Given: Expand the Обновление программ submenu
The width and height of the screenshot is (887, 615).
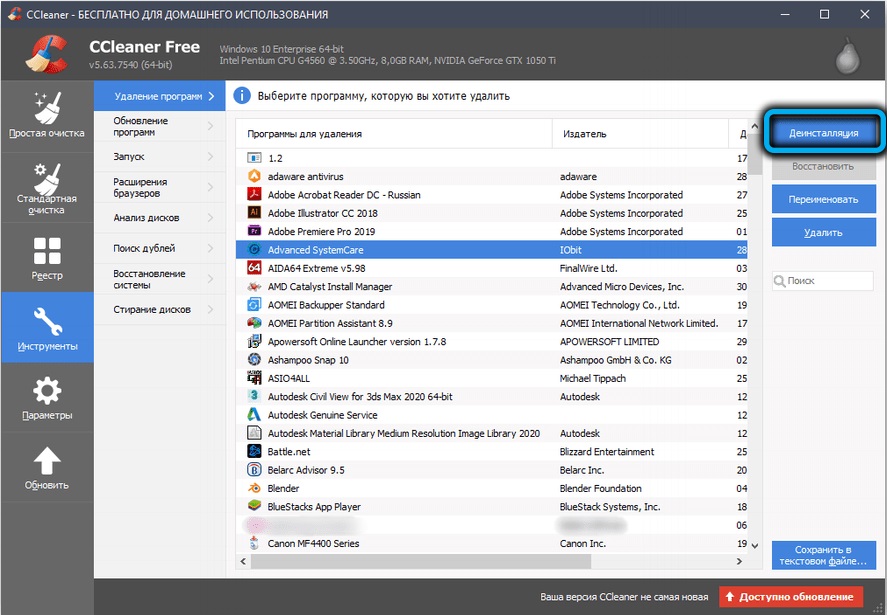Looking at the screenshot, I should pyautogui.click(x=211, y=126).
